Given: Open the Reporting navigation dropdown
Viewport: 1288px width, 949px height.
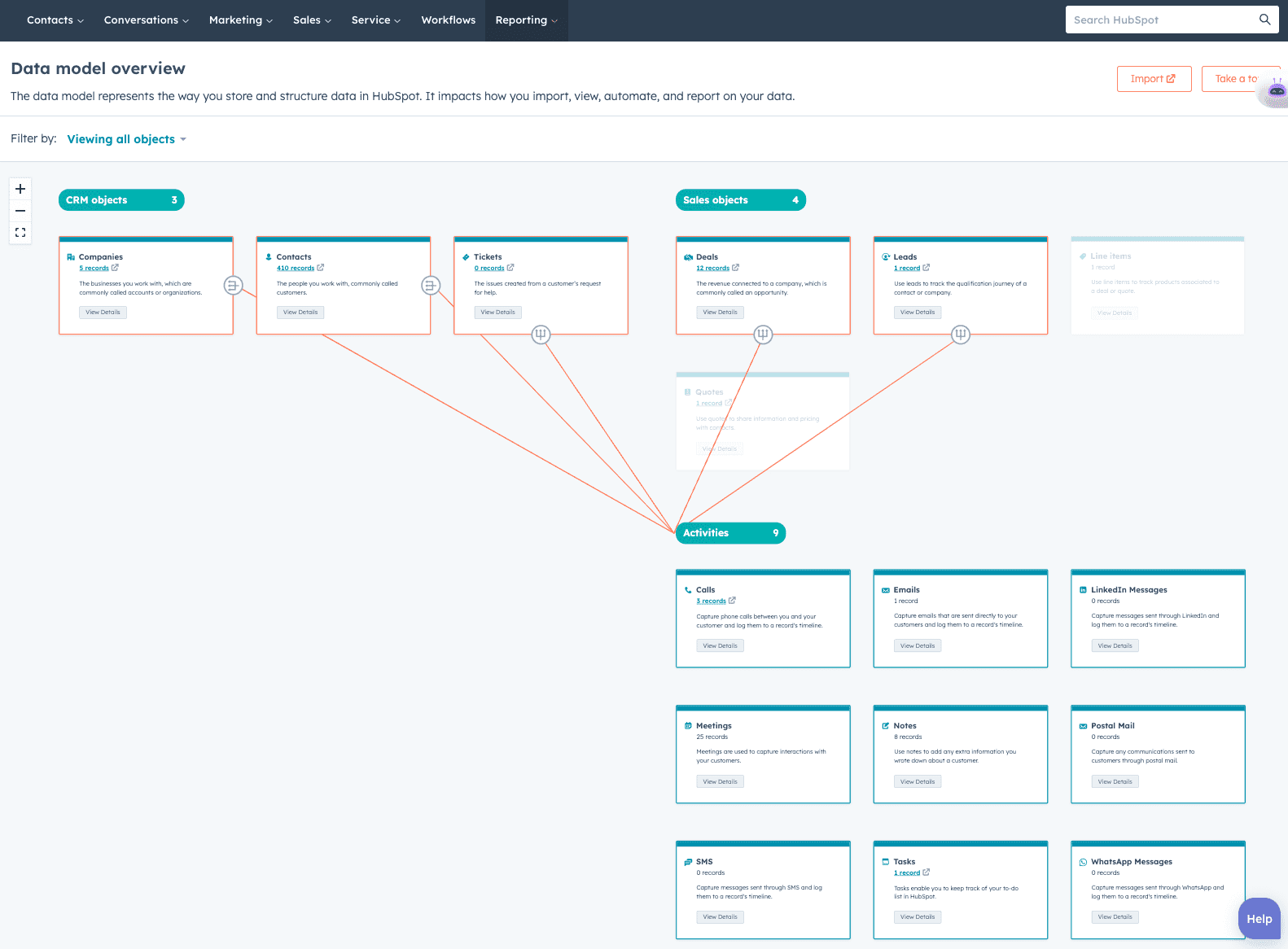Looking at the screenshot, I should click(x=527, y=20).
